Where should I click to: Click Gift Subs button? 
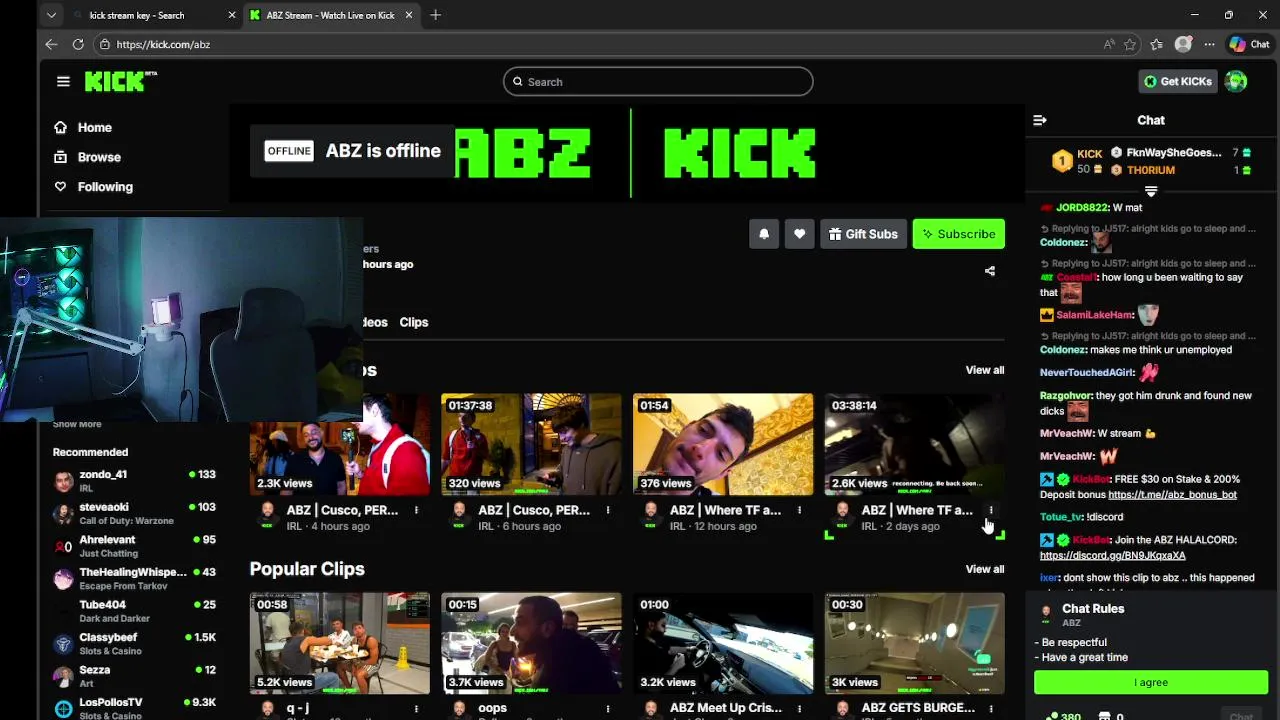(x=863, y=234)
